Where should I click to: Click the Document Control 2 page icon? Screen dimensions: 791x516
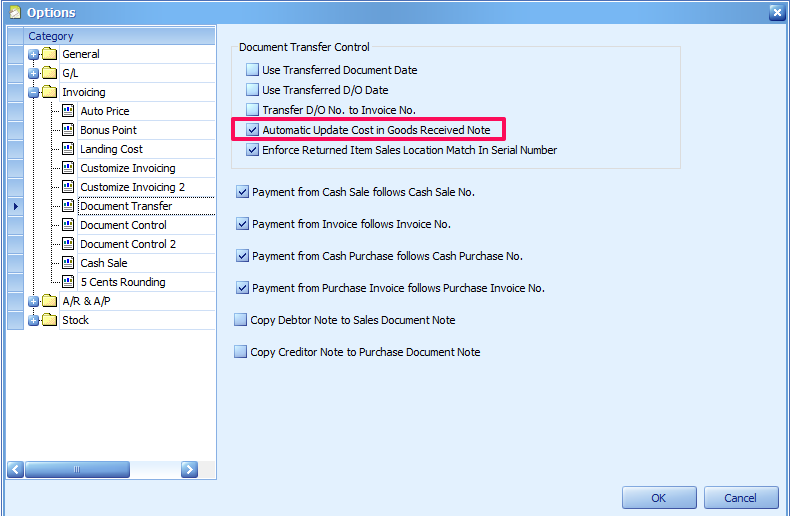(69, 244)
